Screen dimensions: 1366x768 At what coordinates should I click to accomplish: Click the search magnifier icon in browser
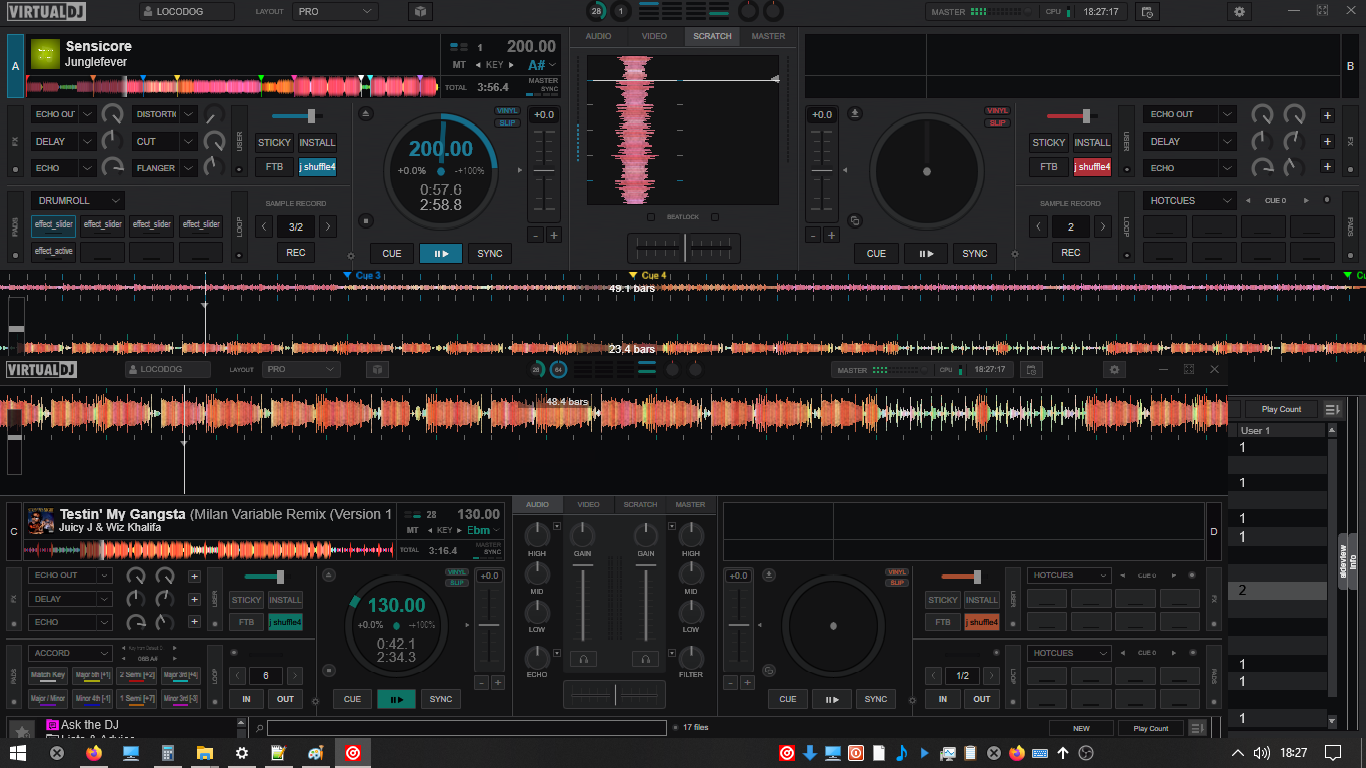click(x=259, y=728)
